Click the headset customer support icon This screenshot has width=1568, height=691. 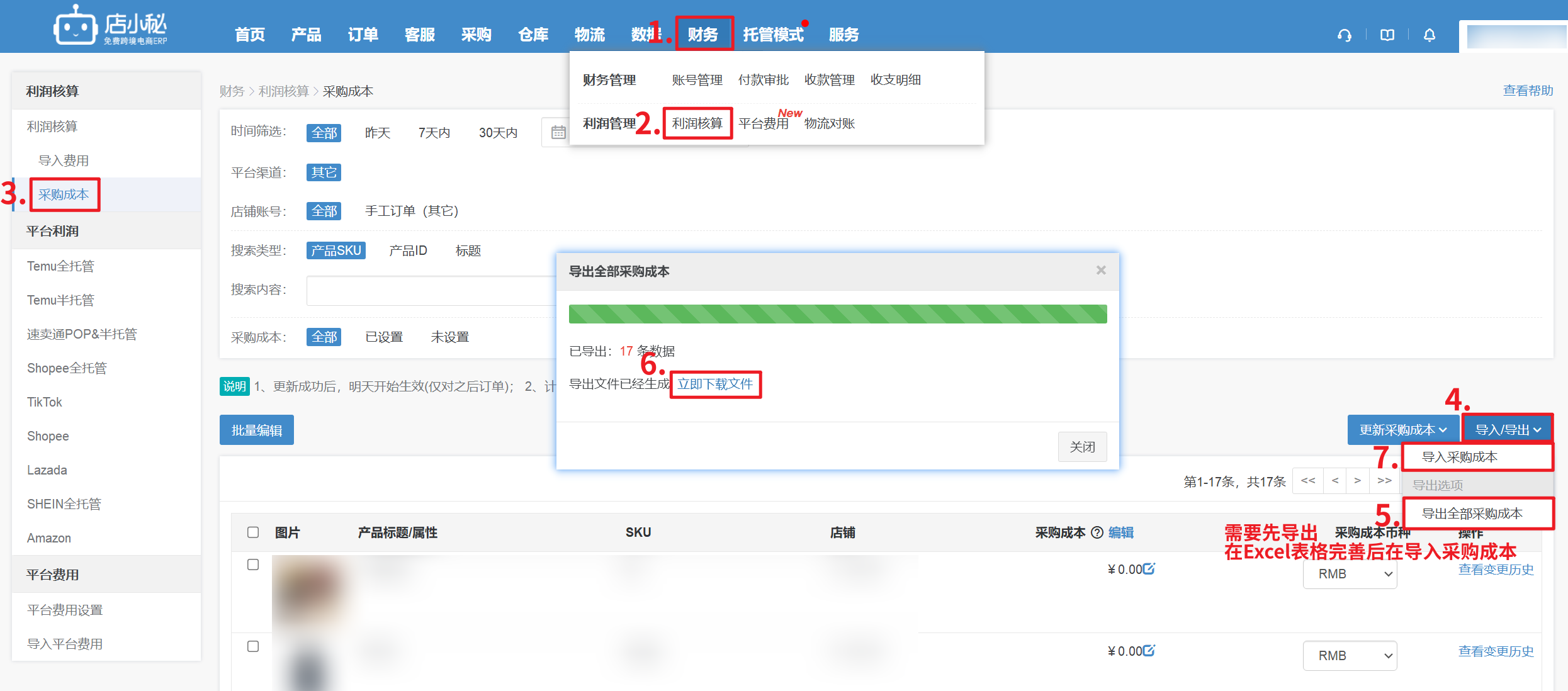click(1345, 35)
